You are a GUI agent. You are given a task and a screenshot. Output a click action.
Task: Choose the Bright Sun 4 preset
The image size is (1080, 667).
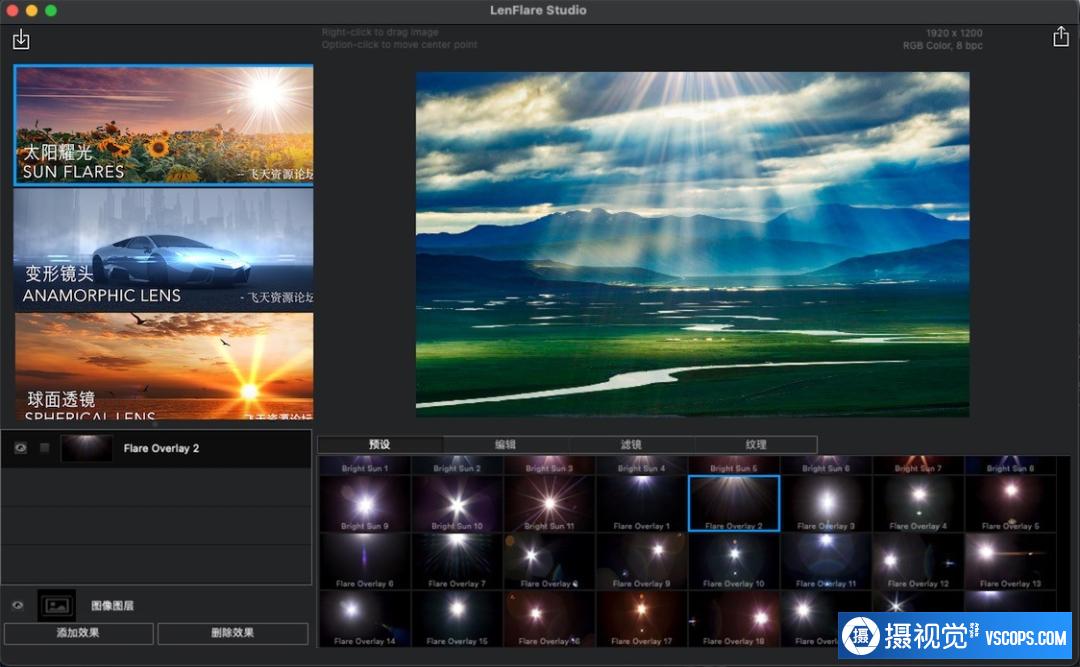(x=642, y=465)
